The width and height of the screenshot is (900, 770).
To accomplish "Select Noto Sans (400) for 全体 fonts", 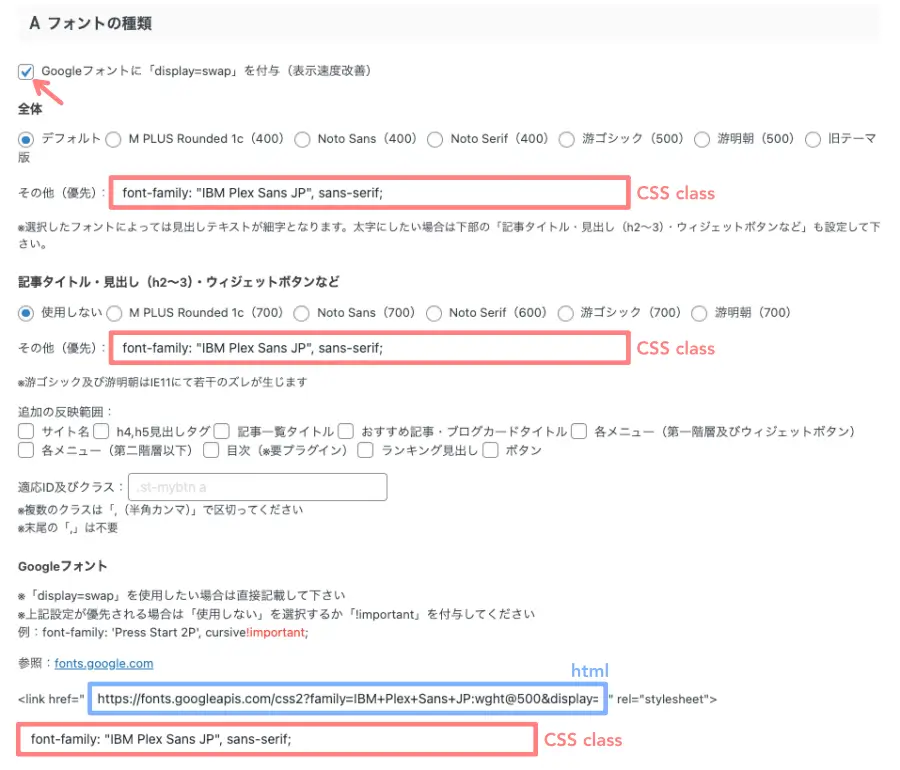I will tap(302, 140).
